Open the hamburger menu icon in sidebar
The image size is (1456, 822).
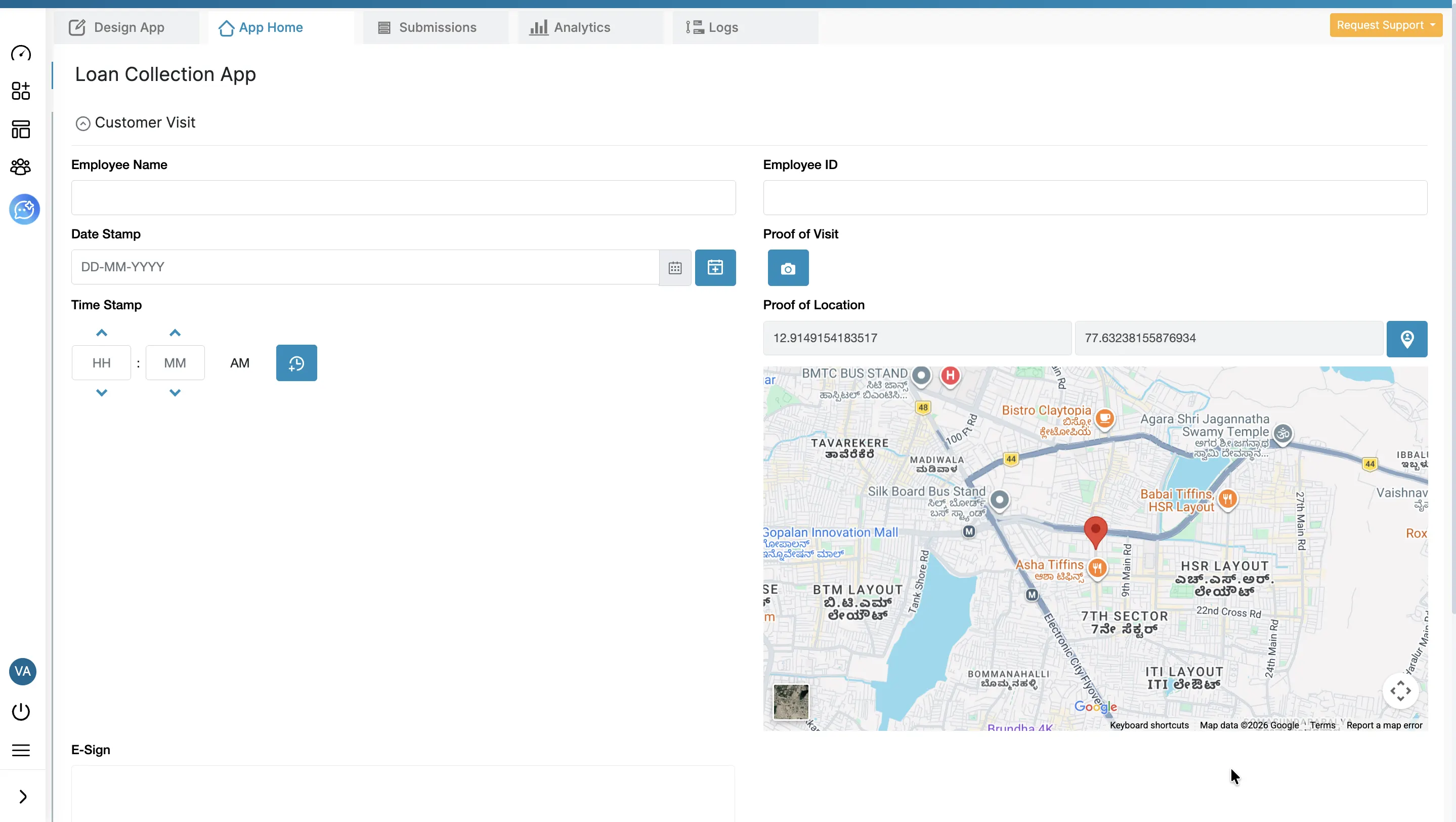click(x=21, y=750)
